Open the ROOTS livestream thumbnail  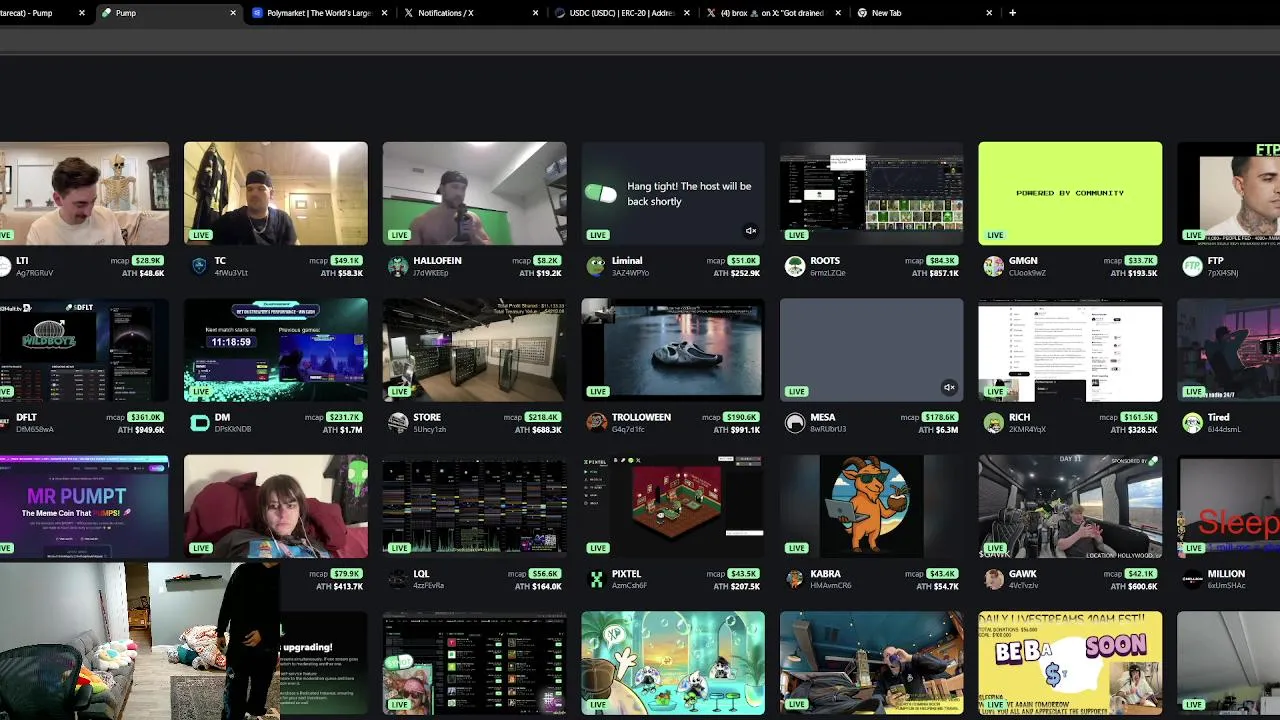click(x=872, y=193)
